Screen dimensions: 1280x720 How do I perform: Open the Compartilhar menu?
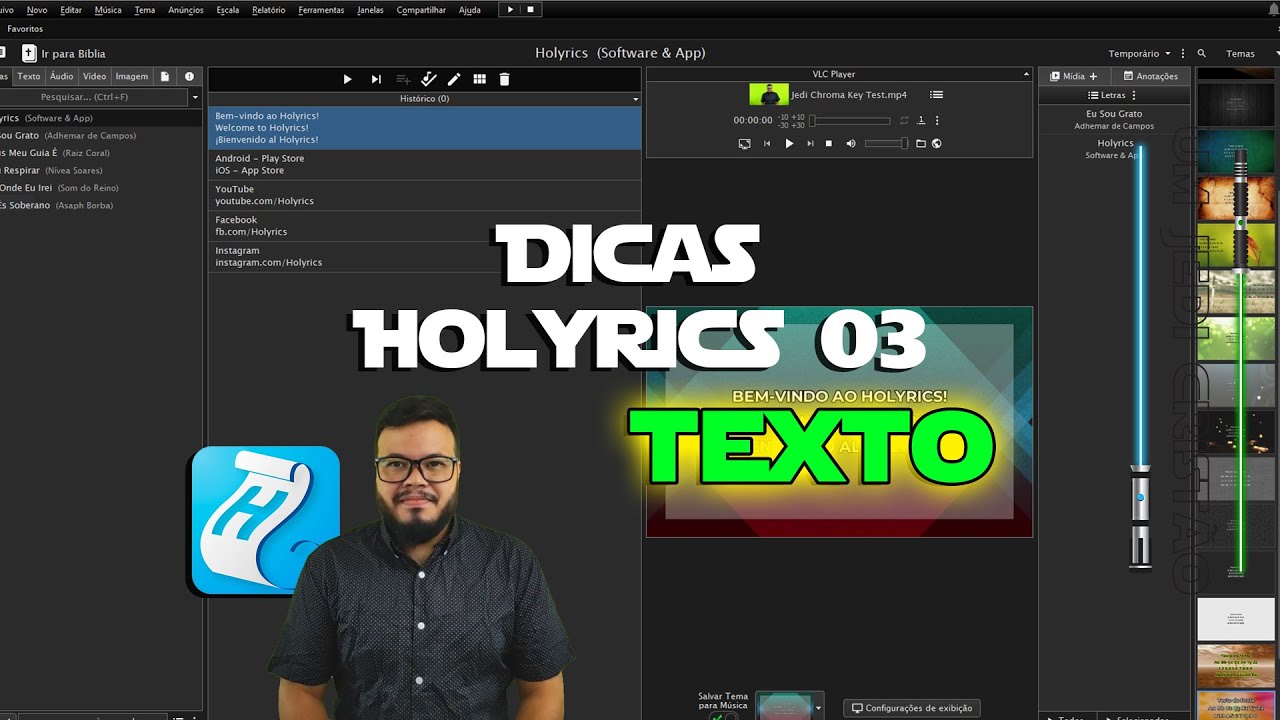(421, 10)
